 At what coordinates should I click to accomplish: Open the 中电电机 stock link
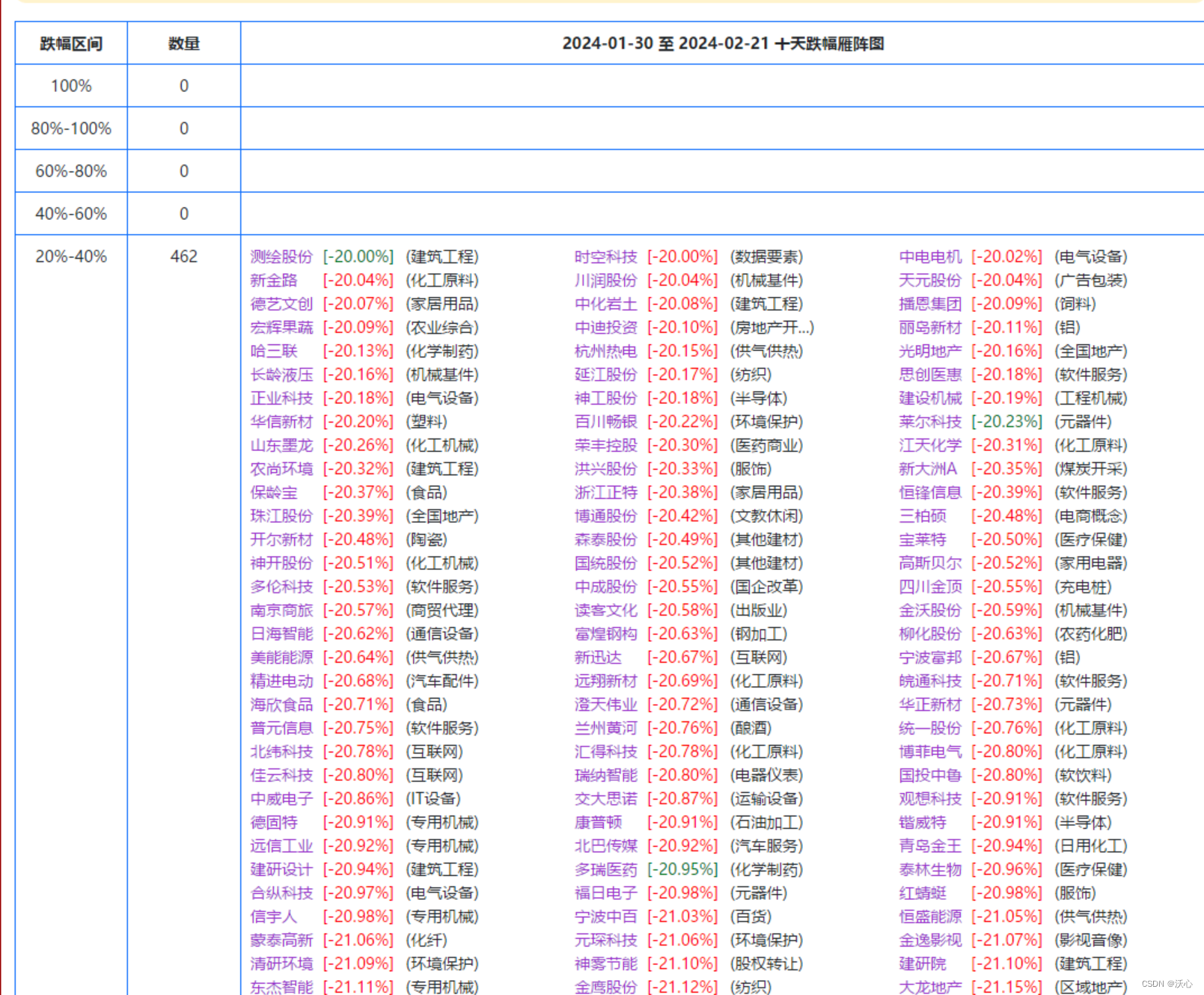(x=930, y=257)
